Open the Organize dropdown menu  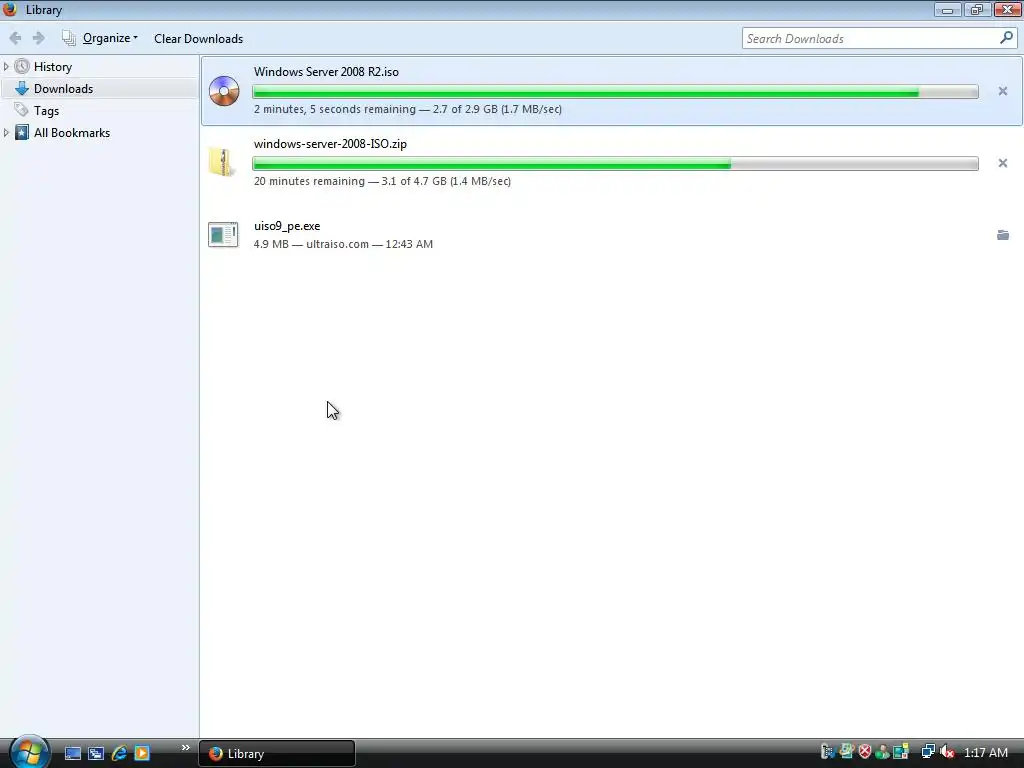(x=110, y=38)
